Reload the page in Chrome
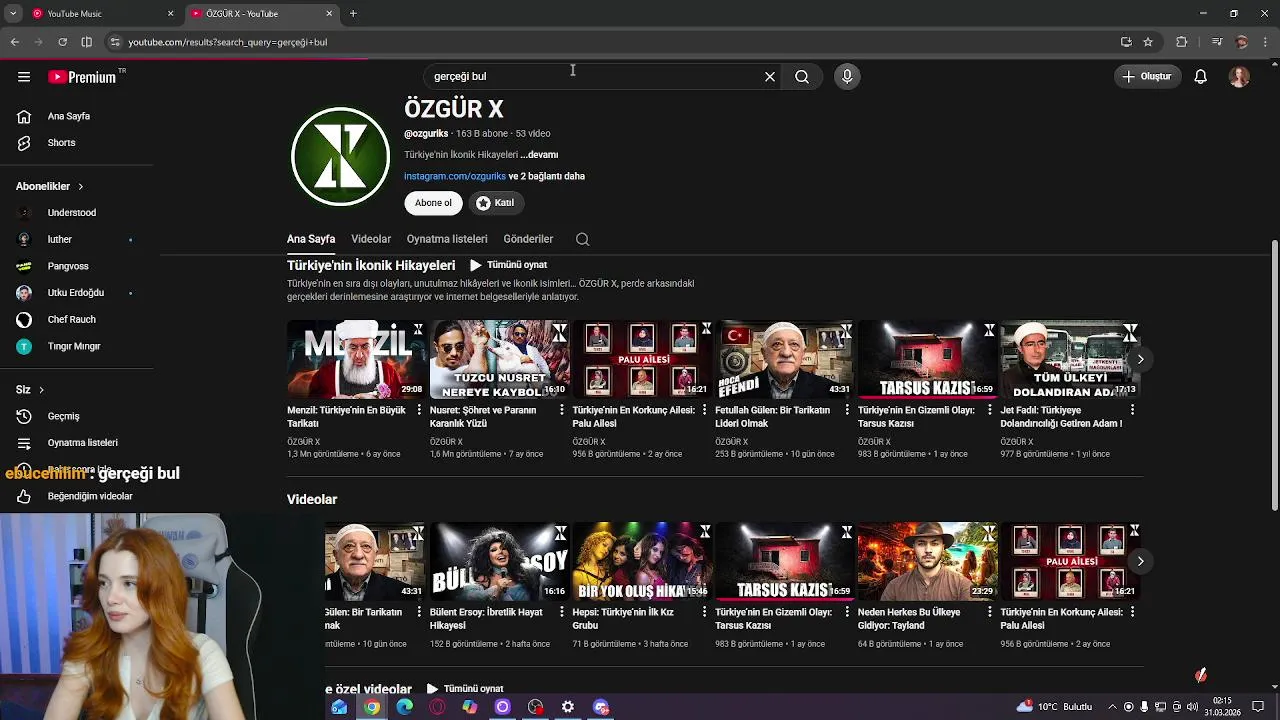Viewport: 1280px width, 720px height. 62,42
